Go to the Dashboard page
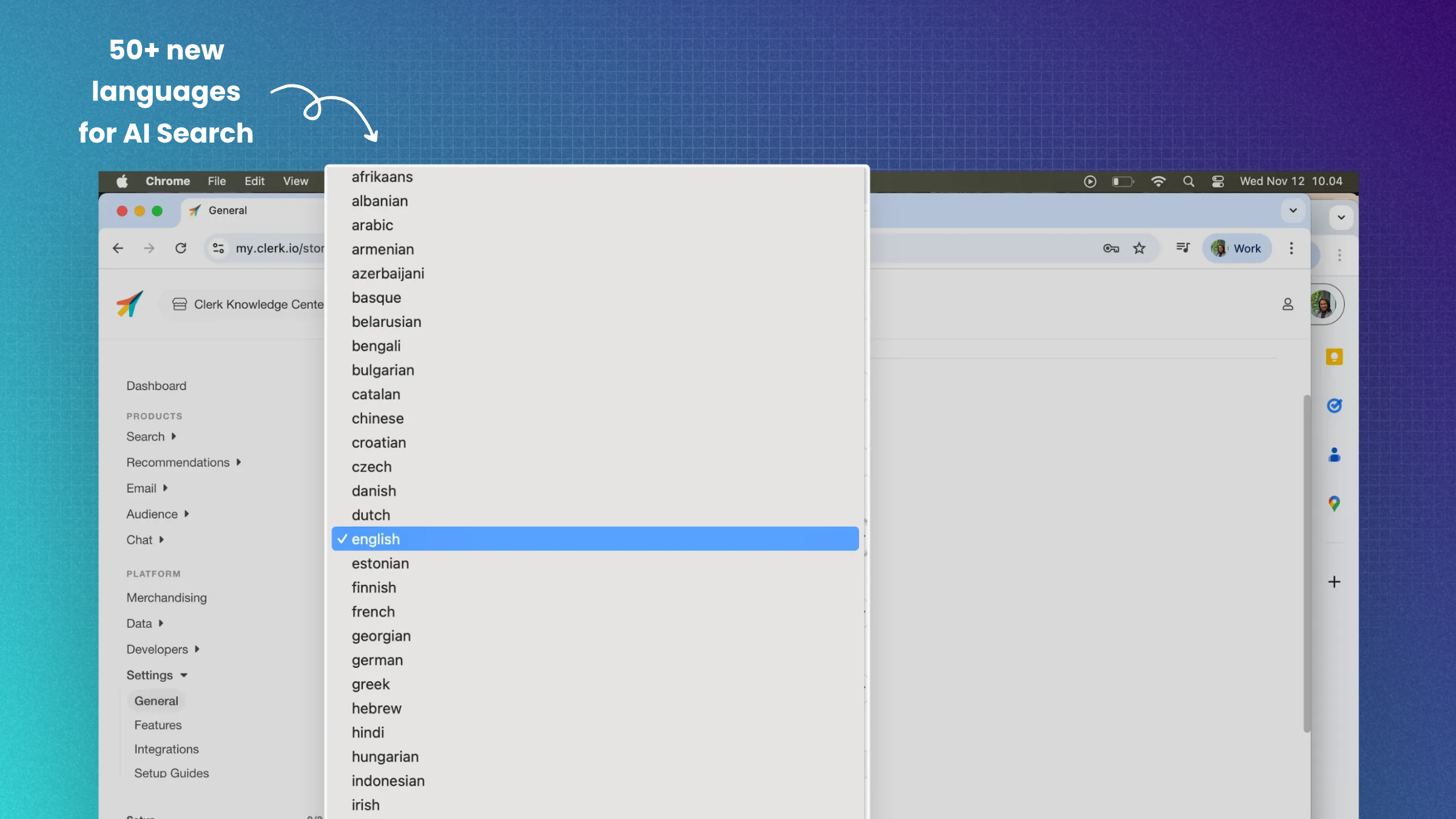Screen dimensions: 1456x819 (x=156, y=385)
